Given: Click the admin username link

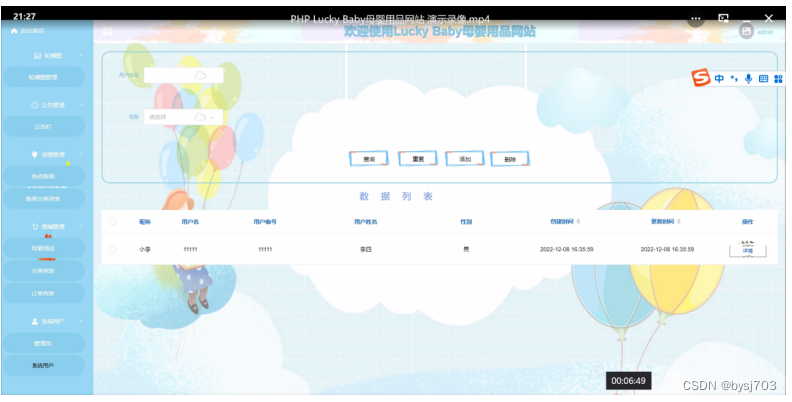Looking at the screenshot, I should coord(765,32).
